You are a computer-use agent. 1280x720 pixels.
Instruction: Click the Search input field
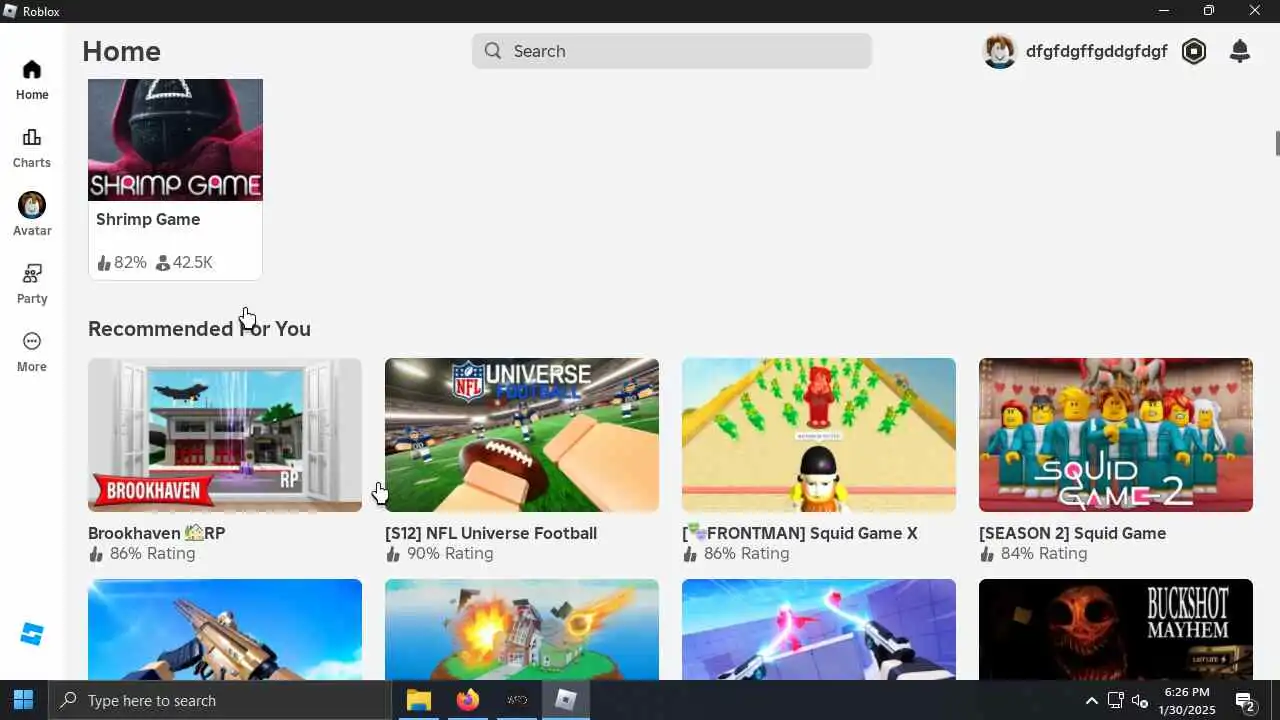point(672,51)
